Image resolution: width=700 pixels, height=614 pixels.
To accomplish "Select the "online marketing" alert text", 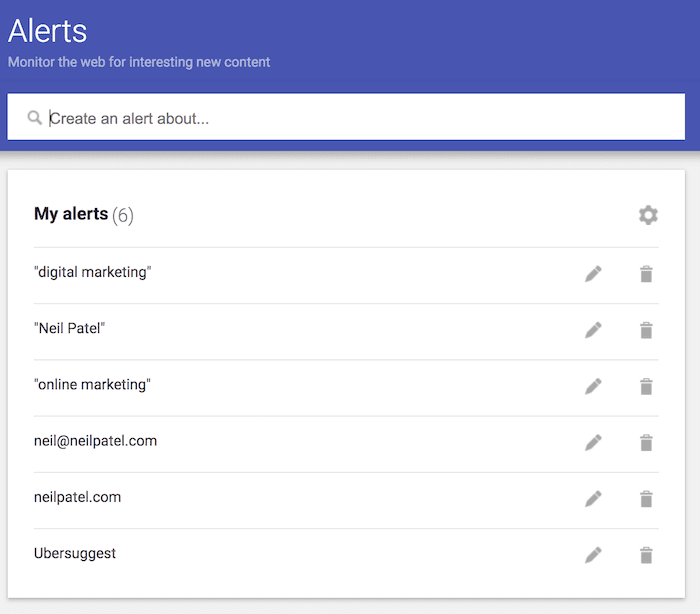I will point(92,385).
